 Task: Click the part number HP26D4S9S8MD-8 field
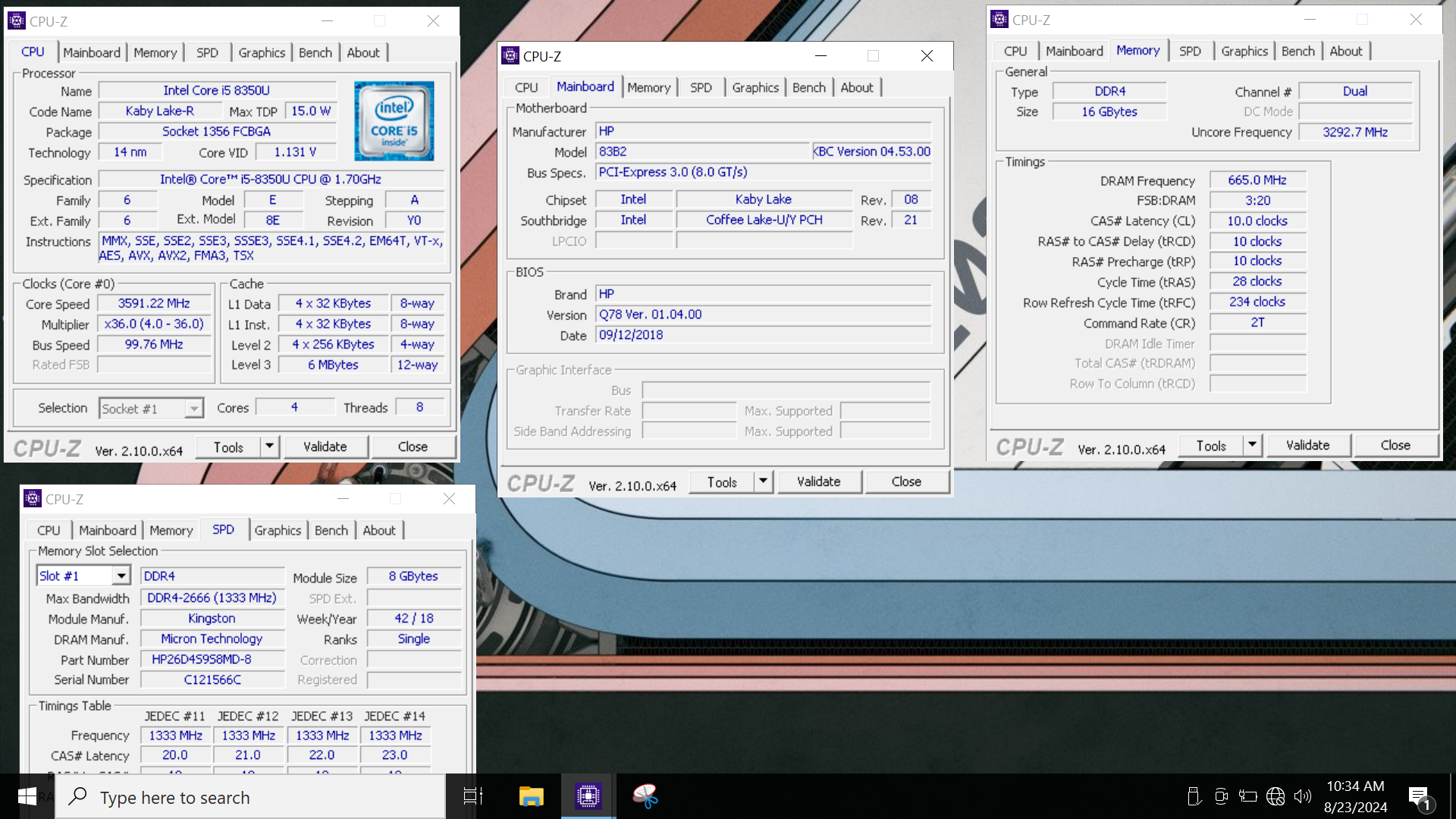click(212, 660)
